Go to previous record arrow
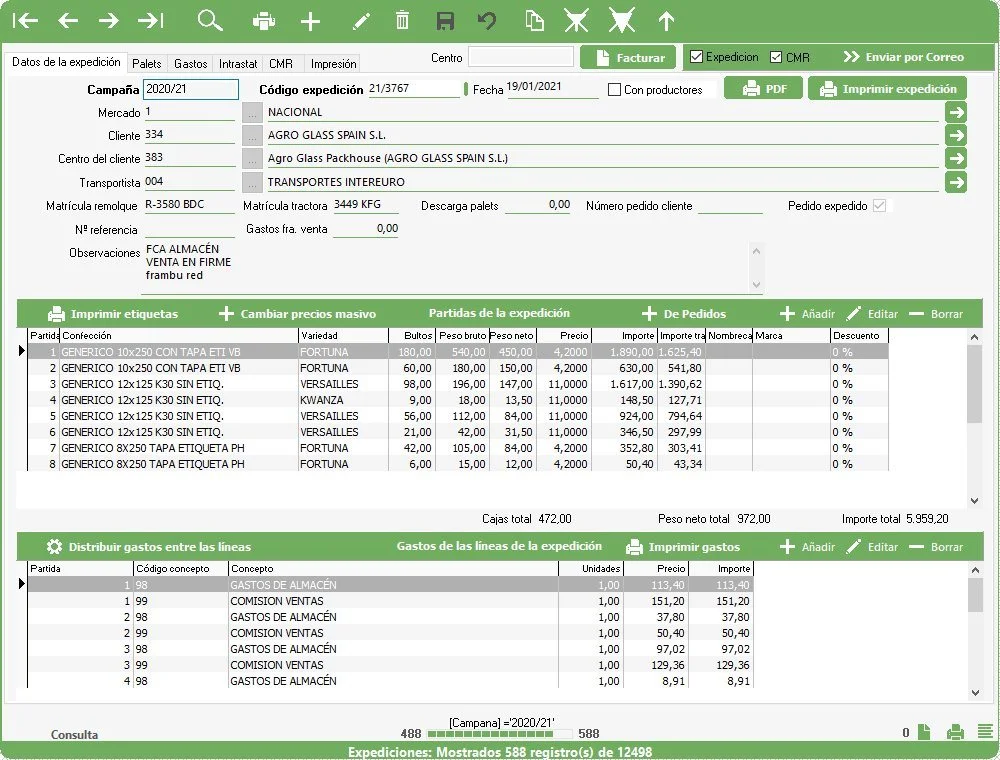 pyautogui.click(x=68, y=21)
